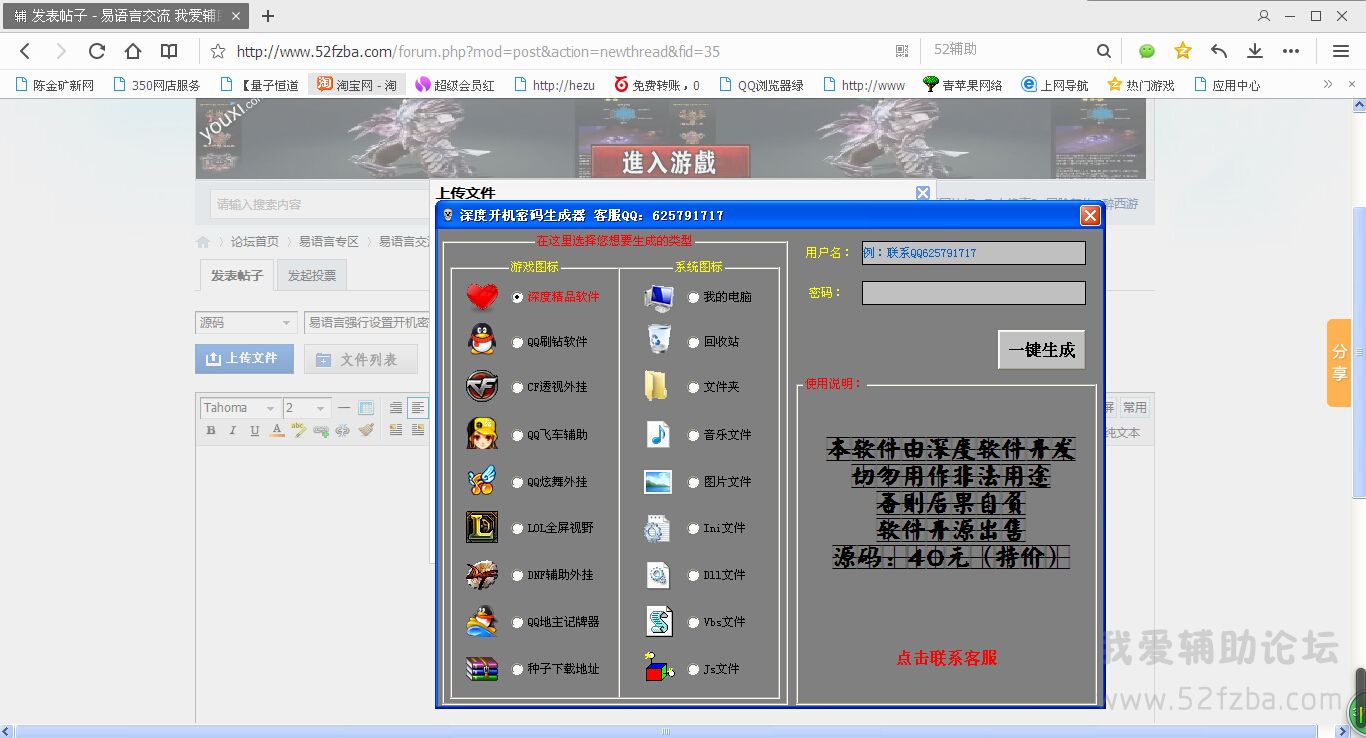Screen dimensions: 1366x738
Task: Click the 一键生成 generate button
Action: (x=1041, y=350)
